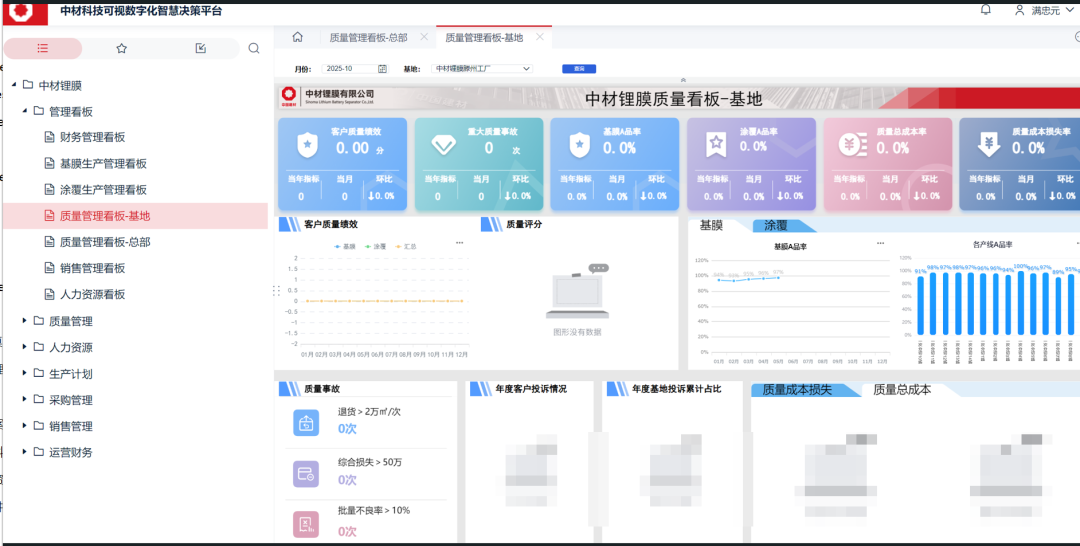The height and width of the screenshot is (546, 1080).
Task: Expand the 满忠元 user menu arrow
Action: pos(1070,11)
